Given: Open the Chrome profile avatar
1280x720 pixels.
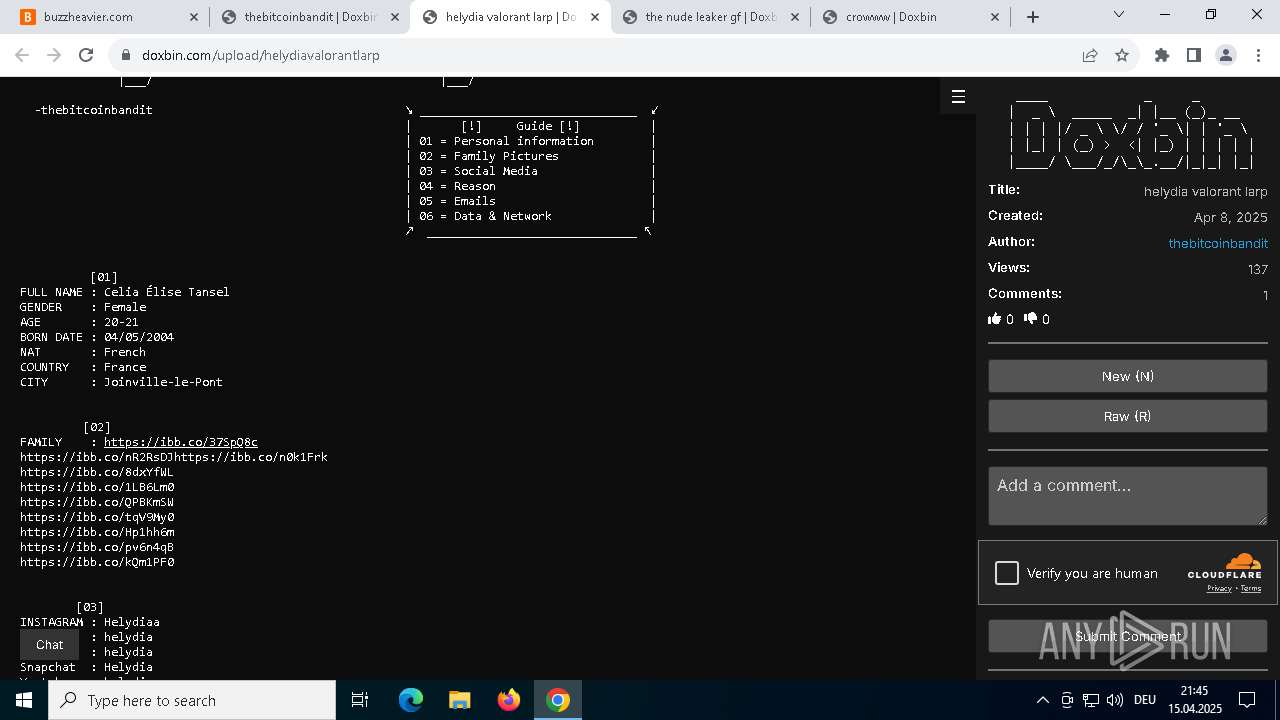Looking at the screenshot, I should [1226, 56].
